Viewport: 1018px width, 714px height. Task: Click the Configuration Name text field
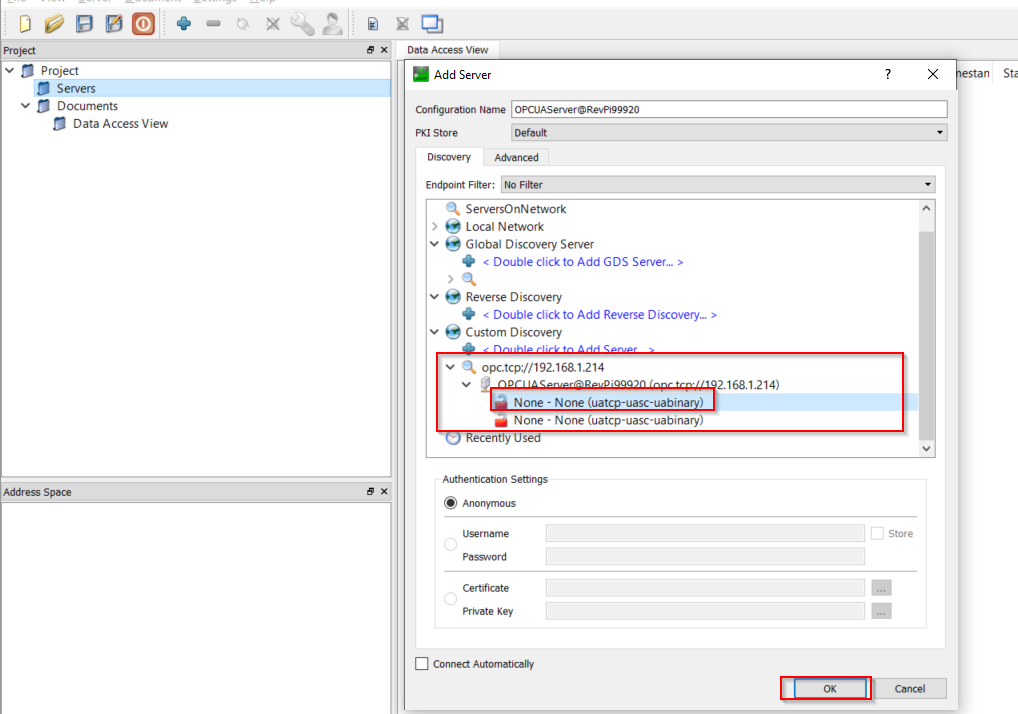pyautogui.click(x=728, y=109)
